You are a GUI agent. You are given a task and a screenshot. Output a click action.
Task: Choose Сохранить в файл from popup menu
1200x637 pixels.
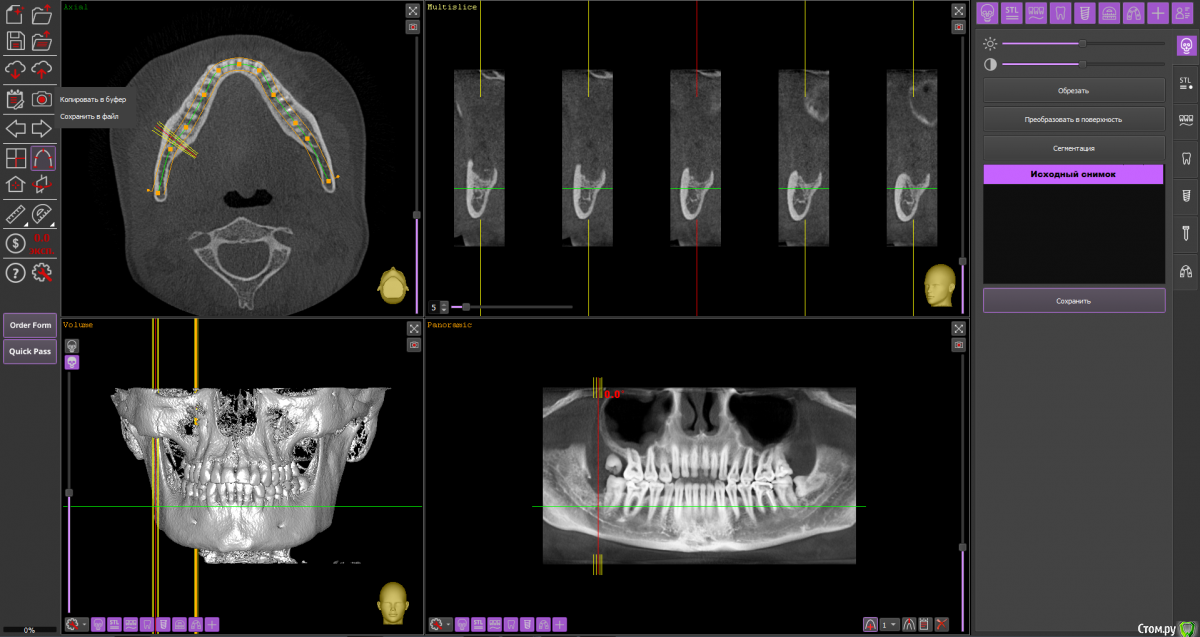tap(89, 116)
